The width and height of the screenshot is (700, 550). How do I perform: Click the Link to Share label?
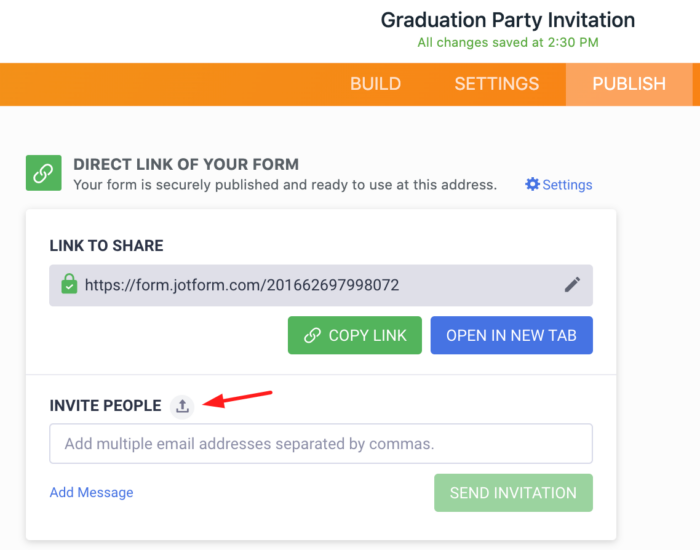[106, 245]
